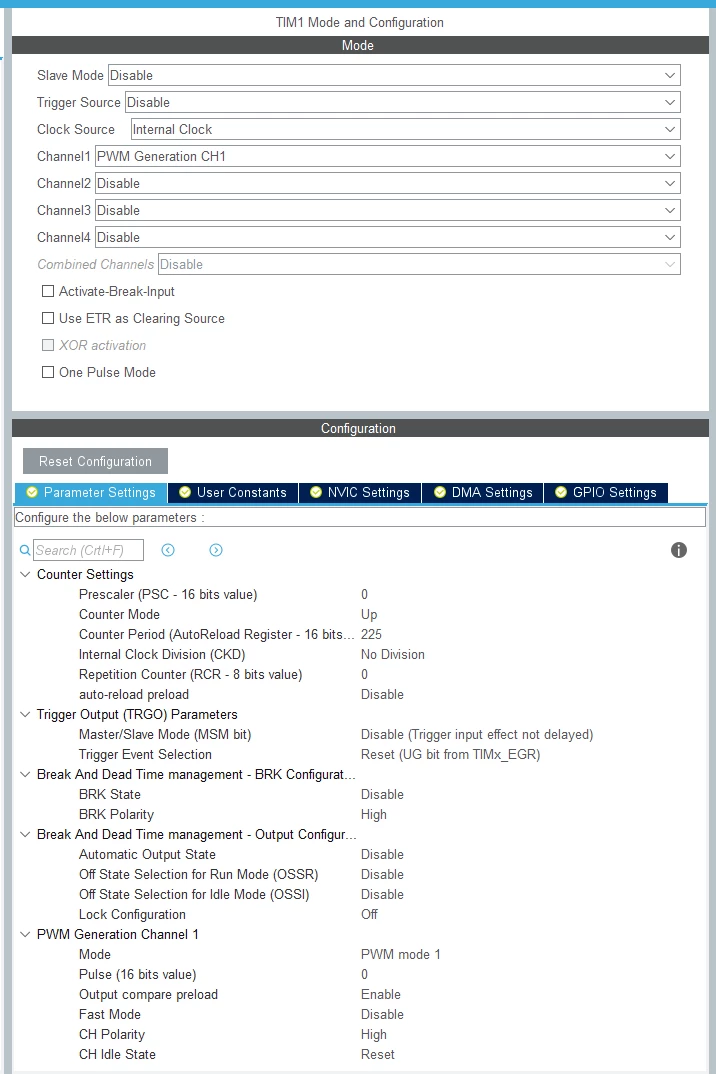Screen dimensions: 716x1074
Task: Select PWM mode 1 value
Action: [x=401, y=954]
